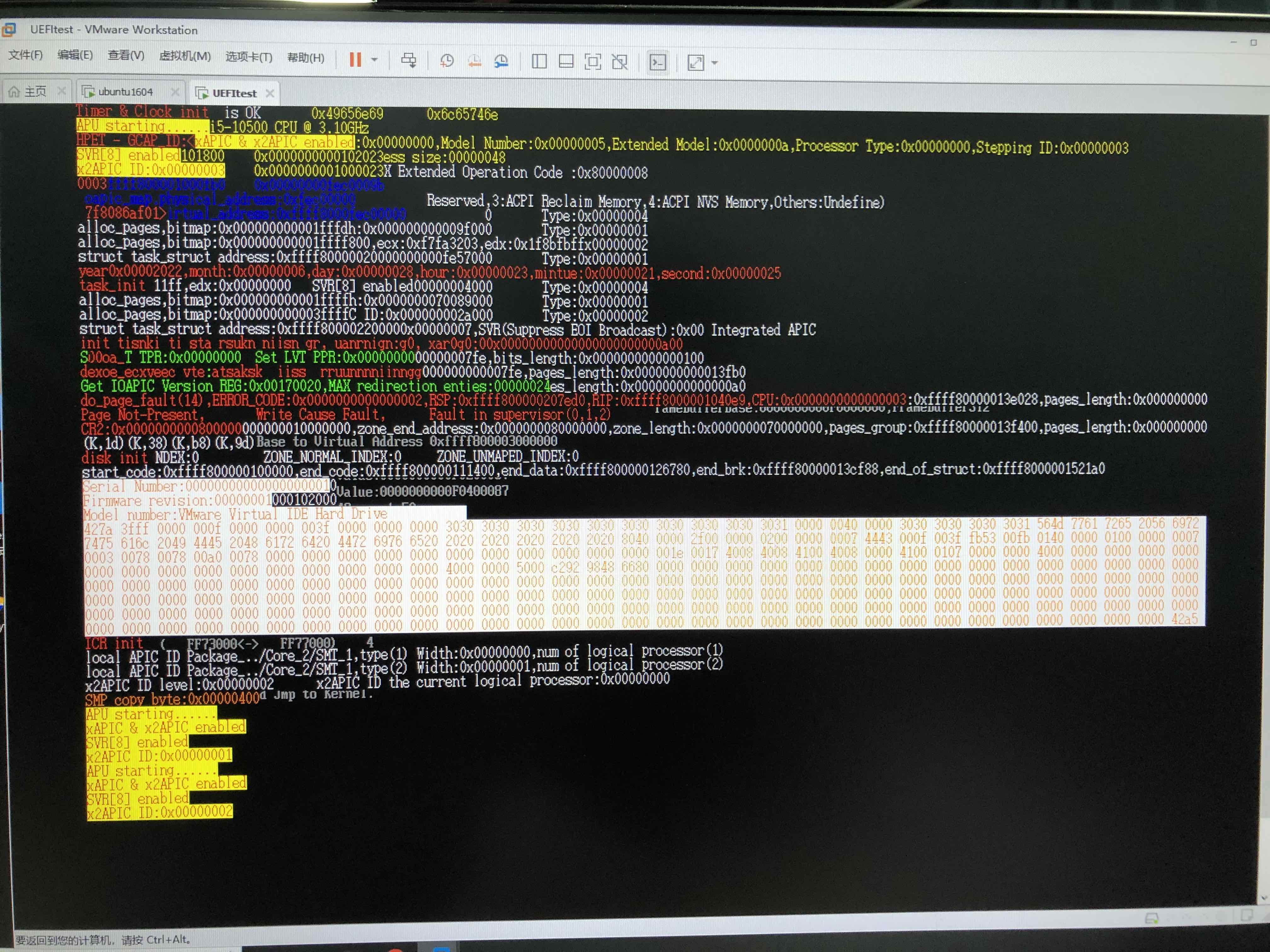Toggle Unity mode icon
The image size is (1270, 952).
coord(620,62)
